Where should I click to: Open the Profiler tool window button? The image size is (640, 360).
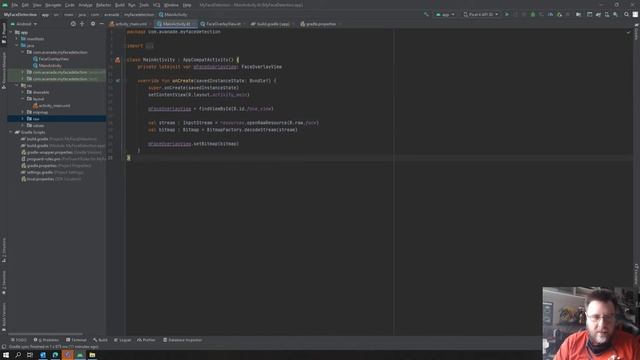pos(146,340)
